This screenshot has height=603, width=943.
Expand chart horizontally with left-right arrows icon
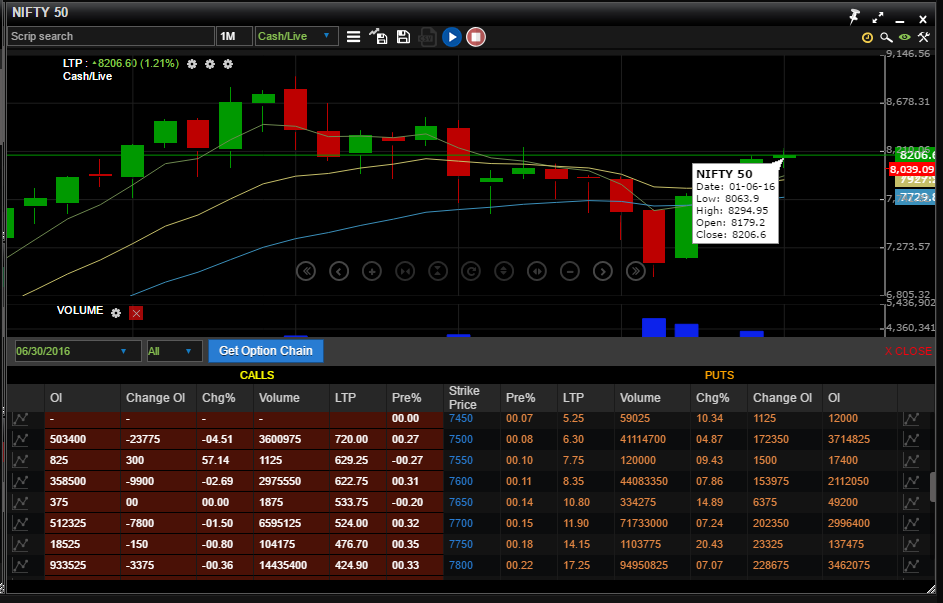click(x=537, y=271)
